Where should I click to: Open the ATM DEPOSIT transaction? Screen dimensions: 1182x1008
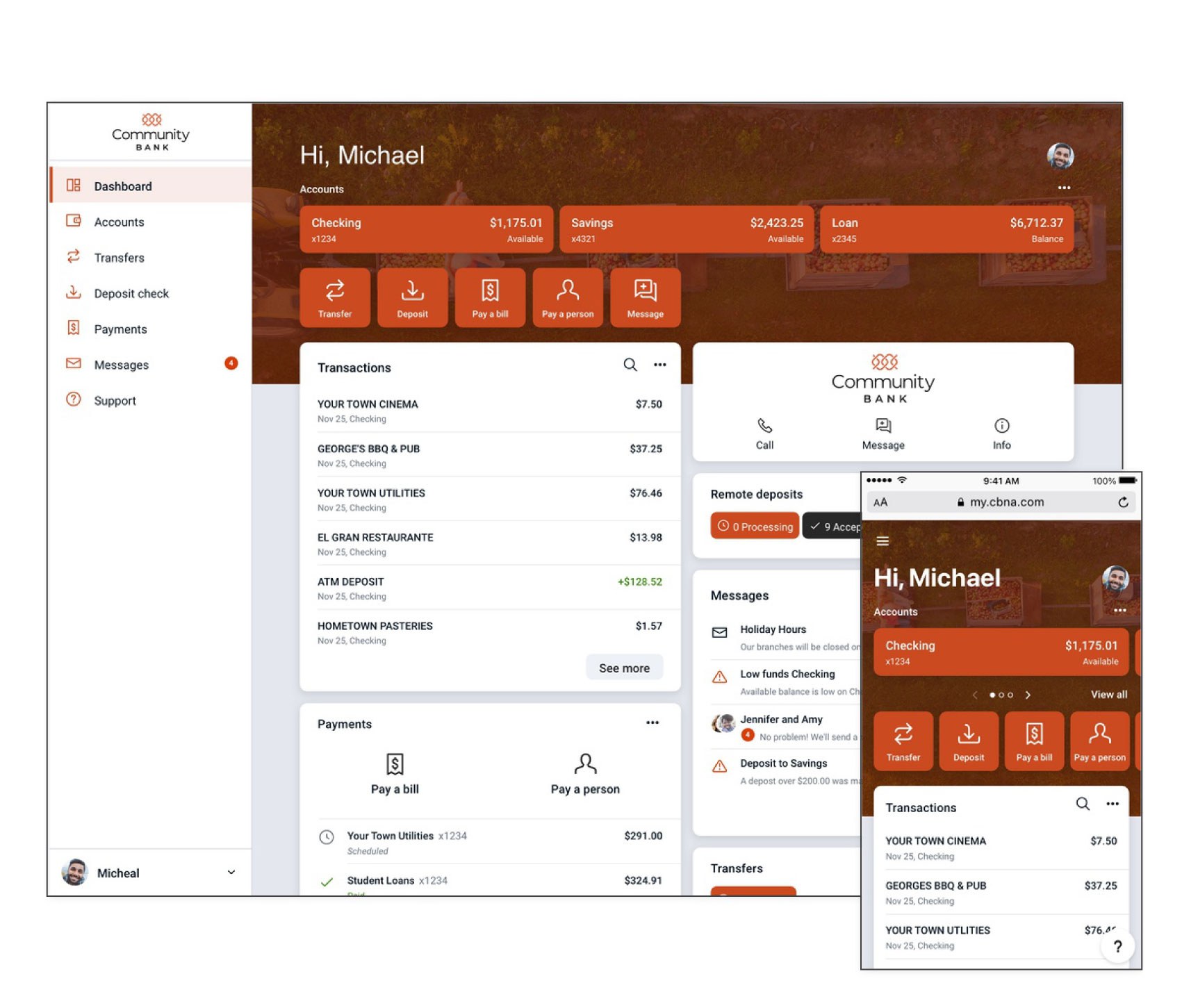tap(490, 588)
